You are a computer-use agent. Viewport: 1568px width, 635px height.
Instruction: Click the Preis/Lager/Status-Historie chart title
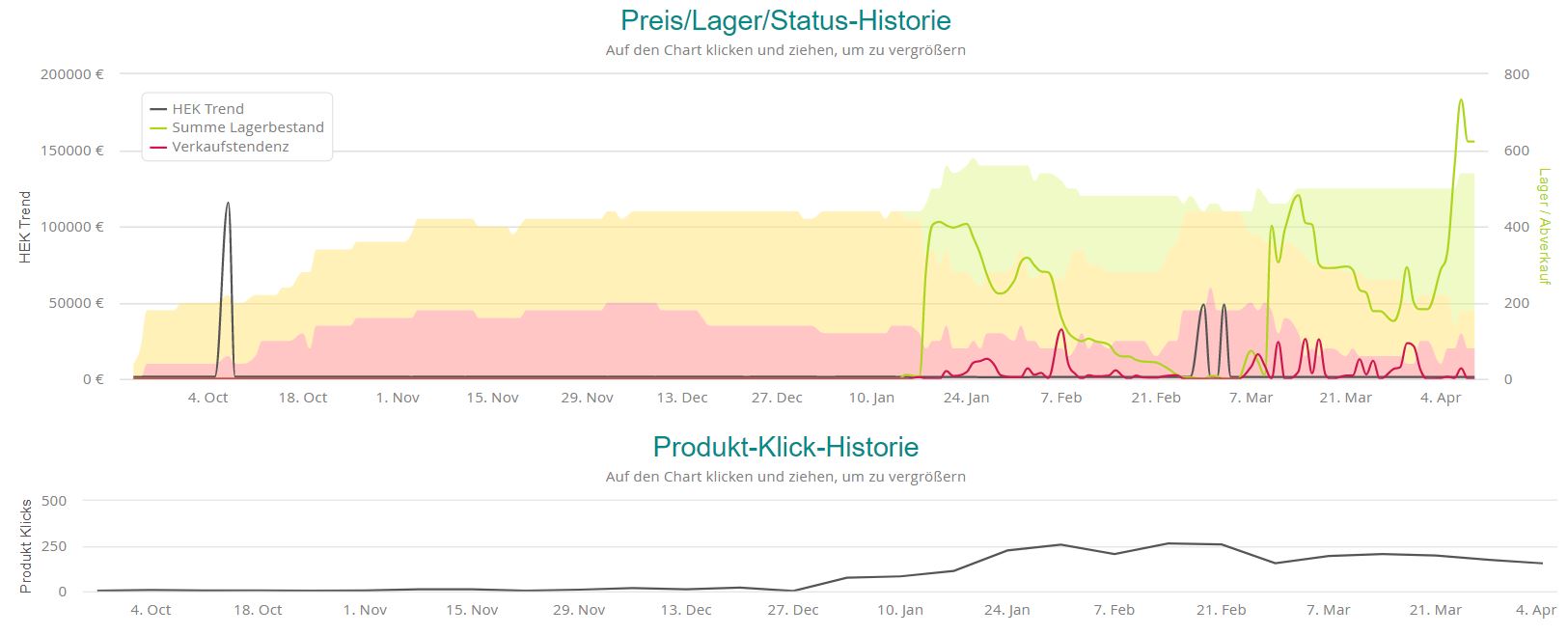784,20
